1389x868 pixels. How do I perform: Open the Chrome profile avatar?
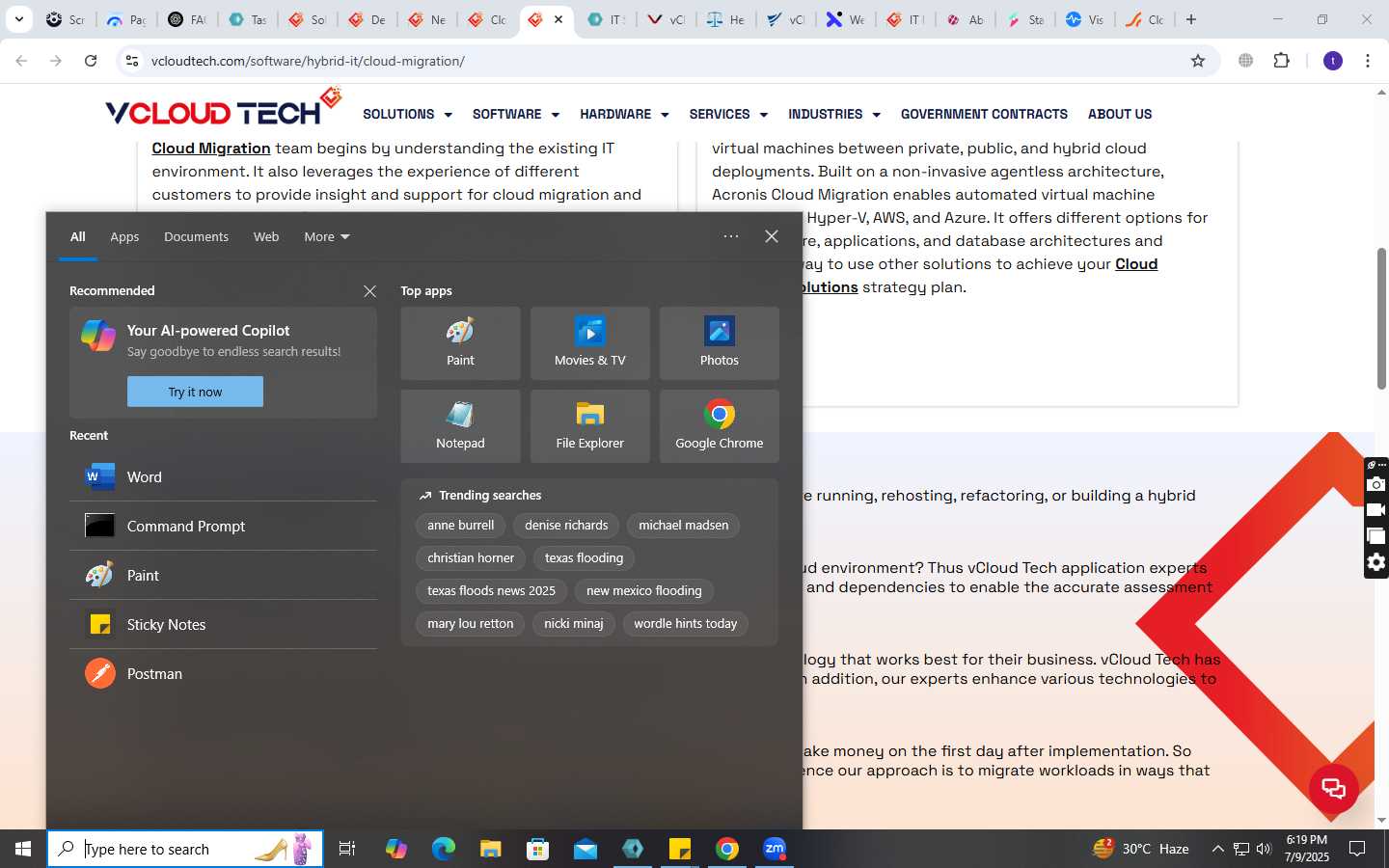(x=1333, y=61)
